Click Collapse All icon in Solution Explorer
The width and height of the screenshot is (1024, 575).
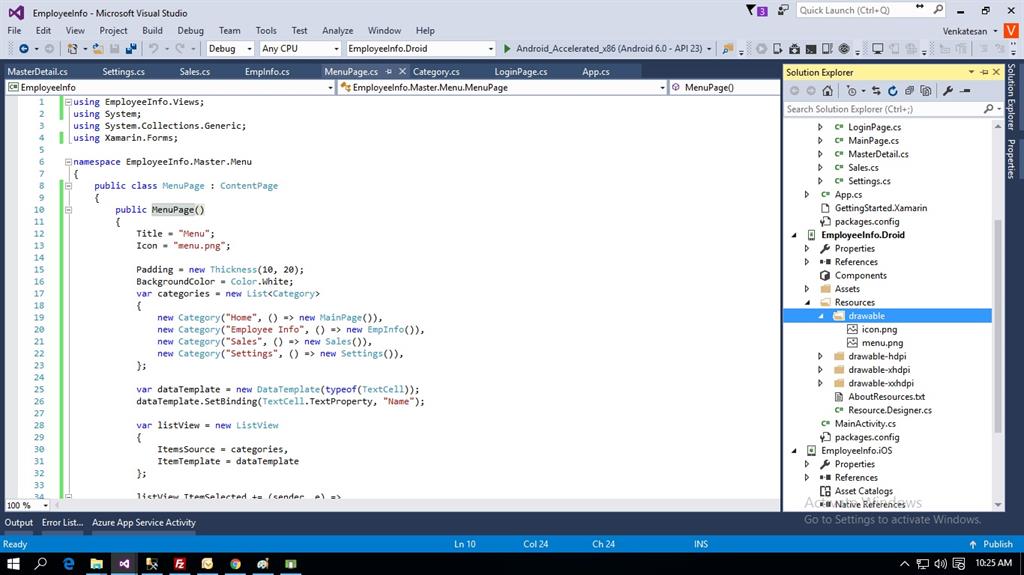tap(909, 91)
